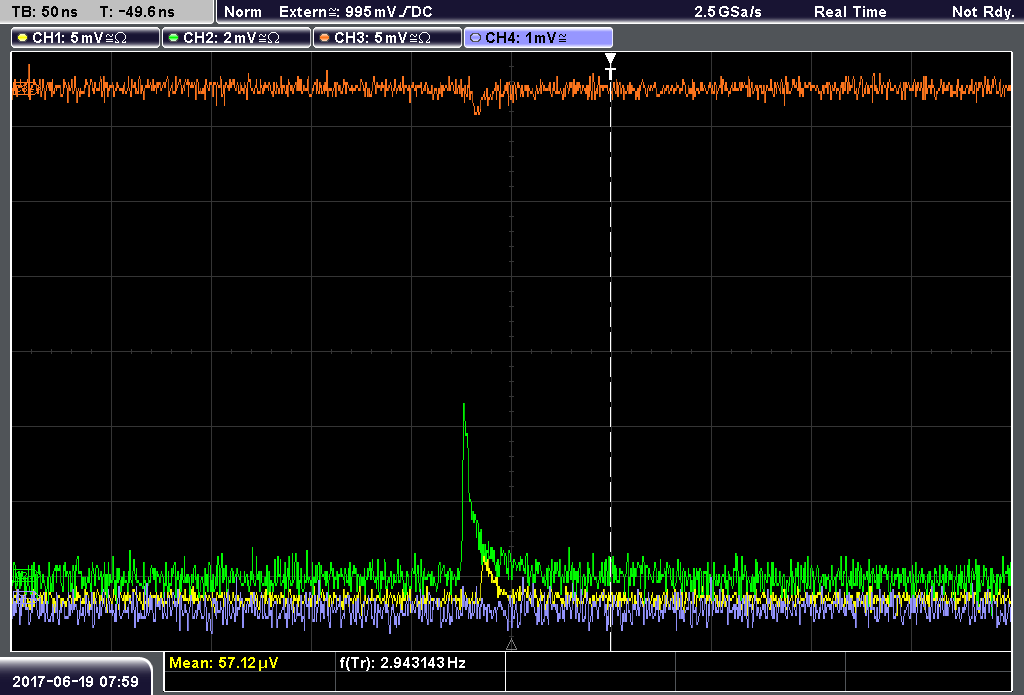Click the Not Rdy. status label
This screenshot has height=695, width=1024.
coord(982,12)
